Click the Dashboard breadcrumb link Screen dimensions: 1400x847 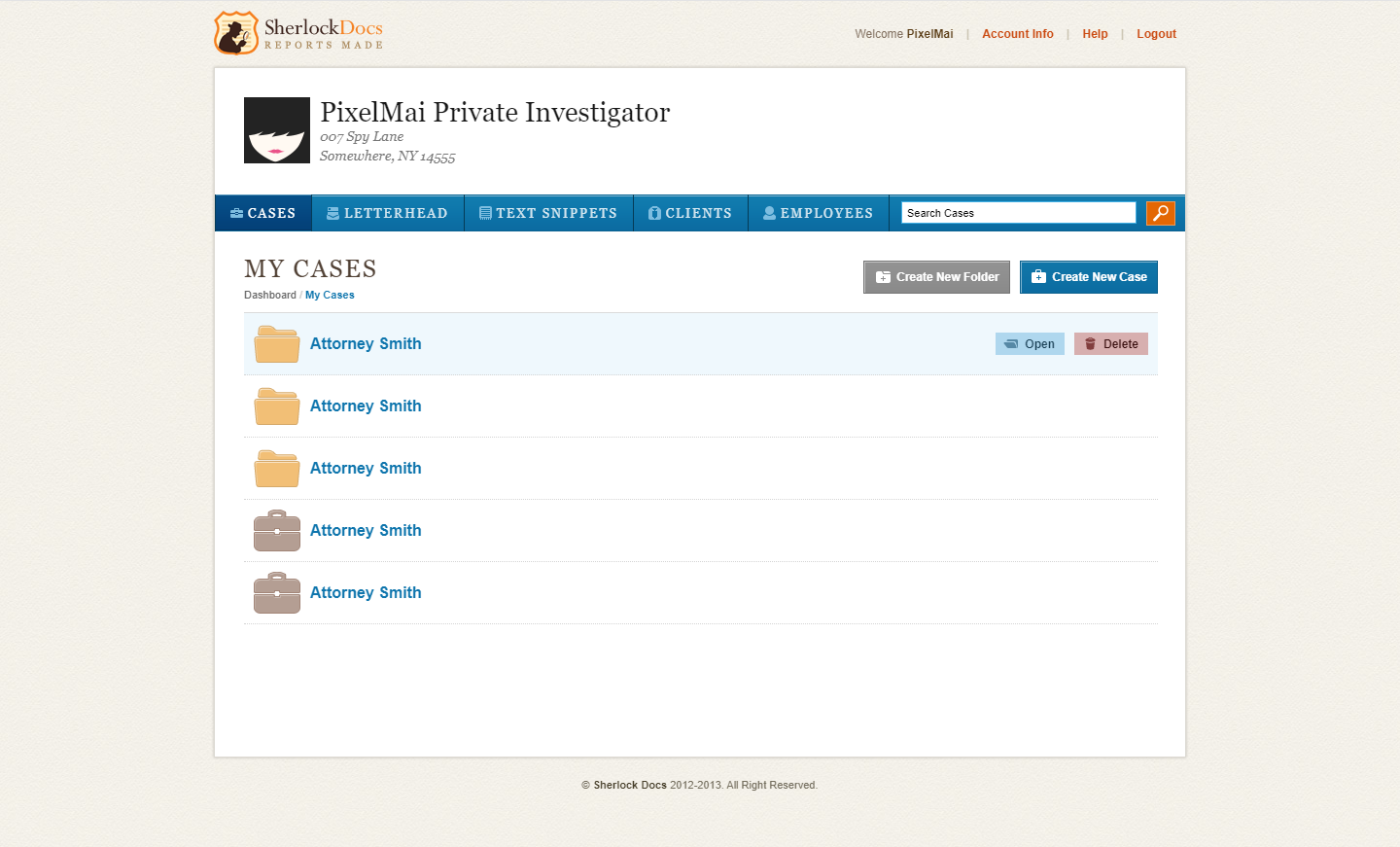click(x=270, y=295)
